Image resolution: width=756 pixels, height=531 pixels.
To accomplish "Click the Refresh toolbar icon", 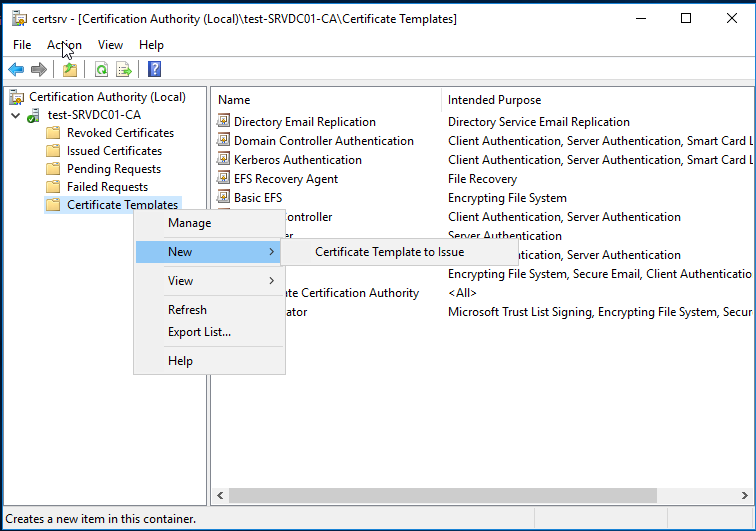I will tap(101, 69).
